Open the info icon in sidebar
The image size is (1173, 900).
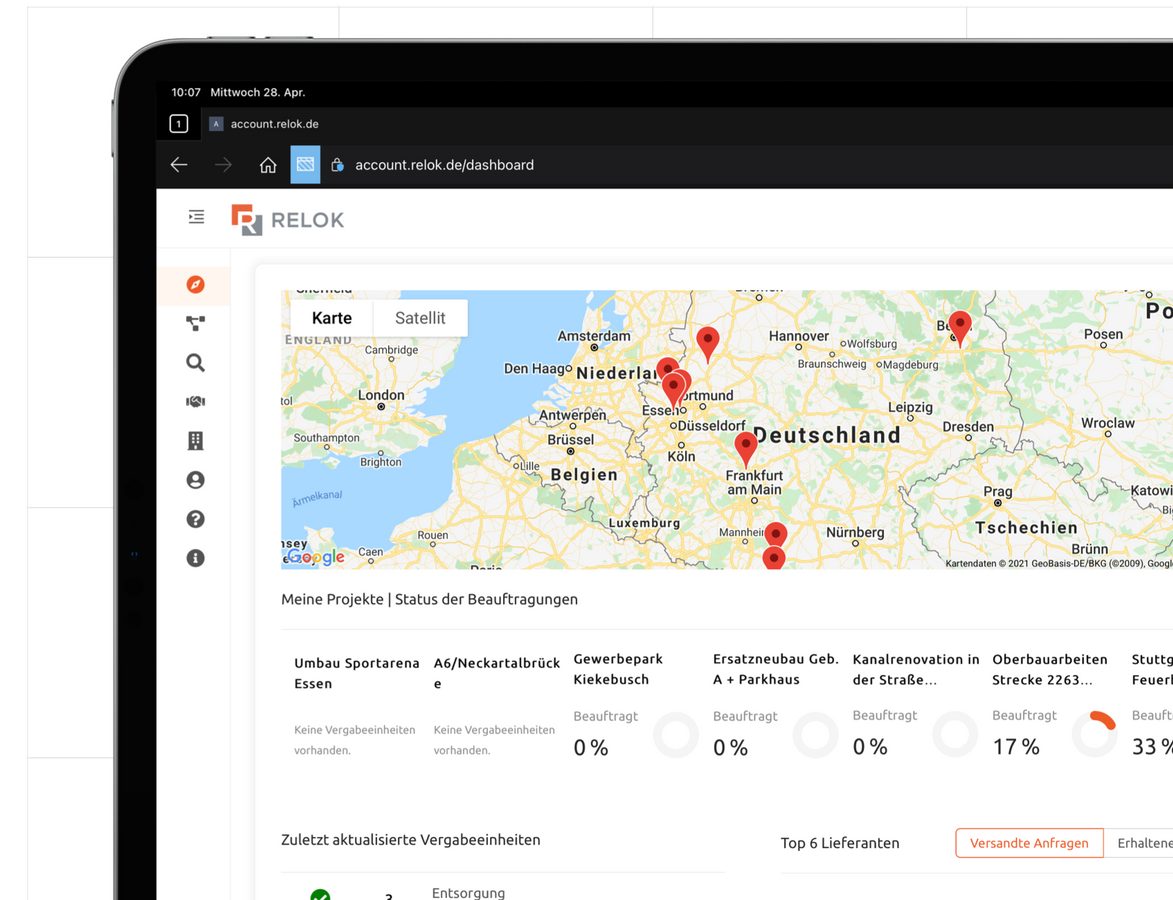point(195,558)
